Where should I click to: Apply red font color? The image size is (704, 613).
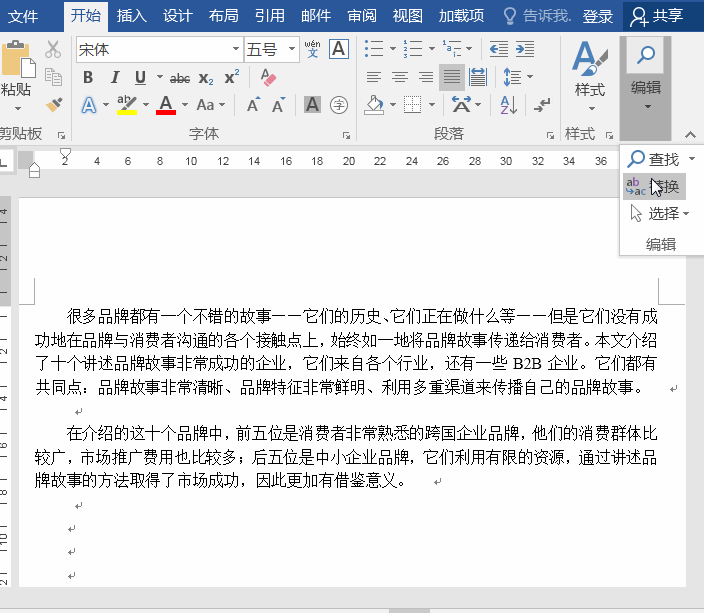click(166, 106)
